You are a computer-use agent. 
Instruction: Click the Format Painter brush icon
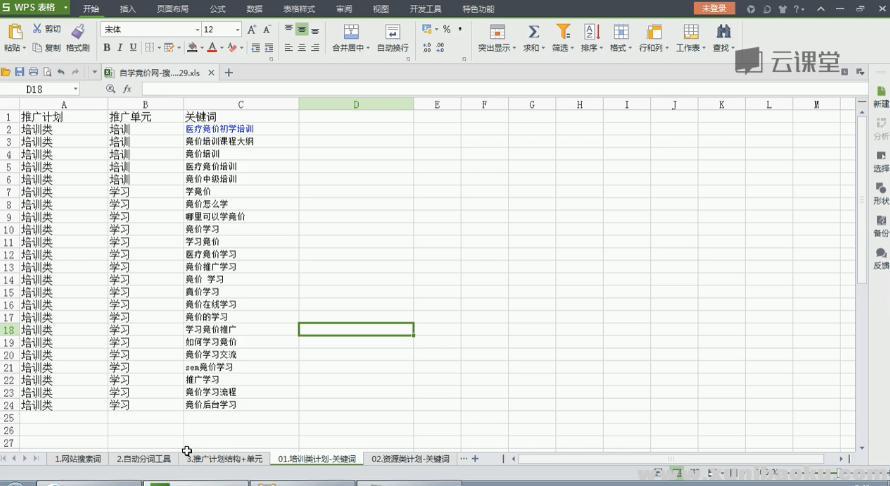(x=77, y=31)
